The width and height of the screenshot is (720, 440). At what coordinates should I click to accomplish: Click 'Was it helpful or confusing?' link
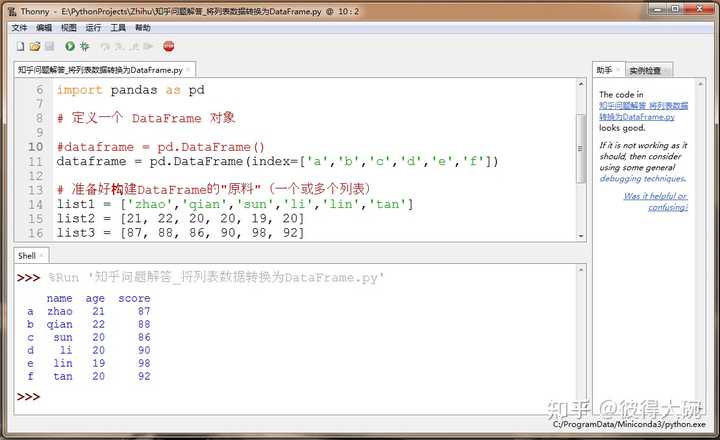tap(656, 202)
